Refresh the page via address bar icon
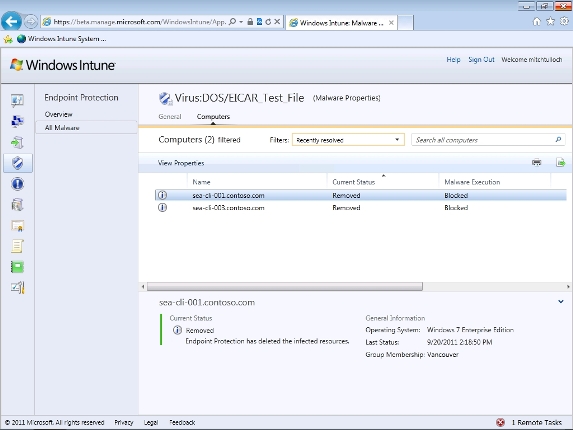Screen dimensions: 573x430 (268, 22)
